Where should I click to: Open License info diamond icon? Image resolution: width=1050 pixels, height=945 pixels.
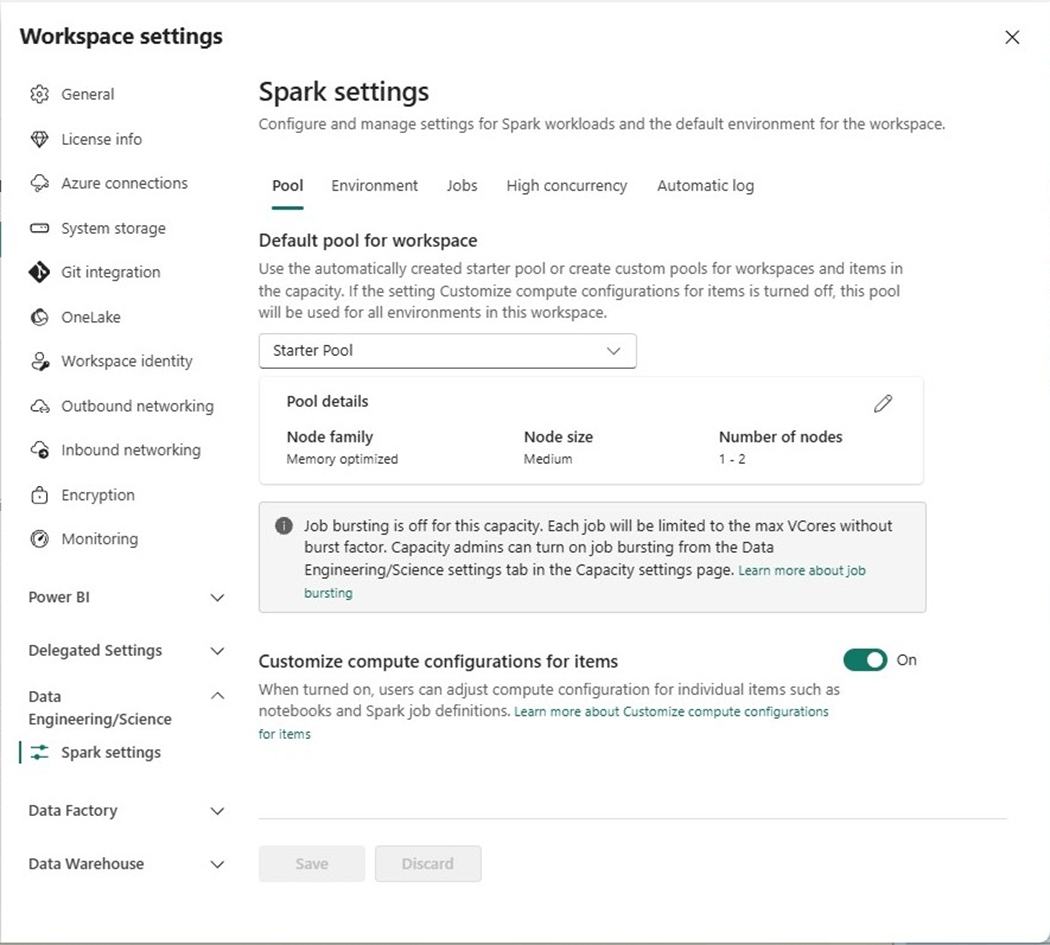point(40,139)
